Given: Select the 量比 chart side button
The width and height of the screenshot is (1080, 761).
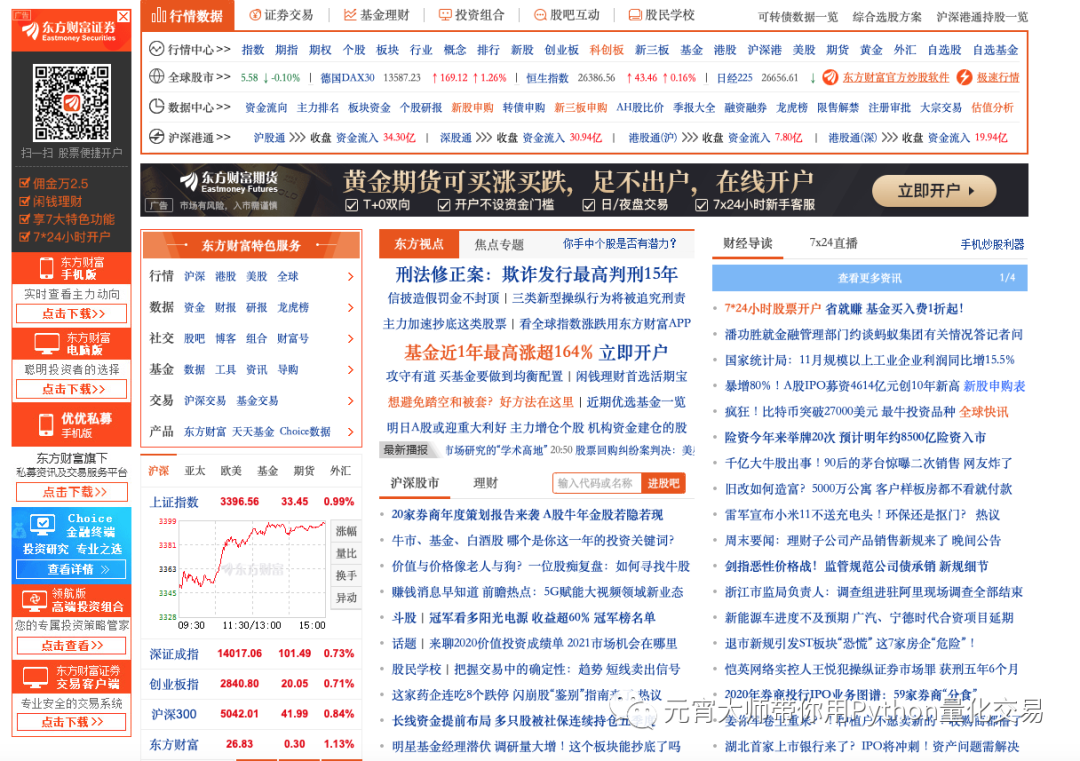Looking at the screenshot, I should click(346, 553).
